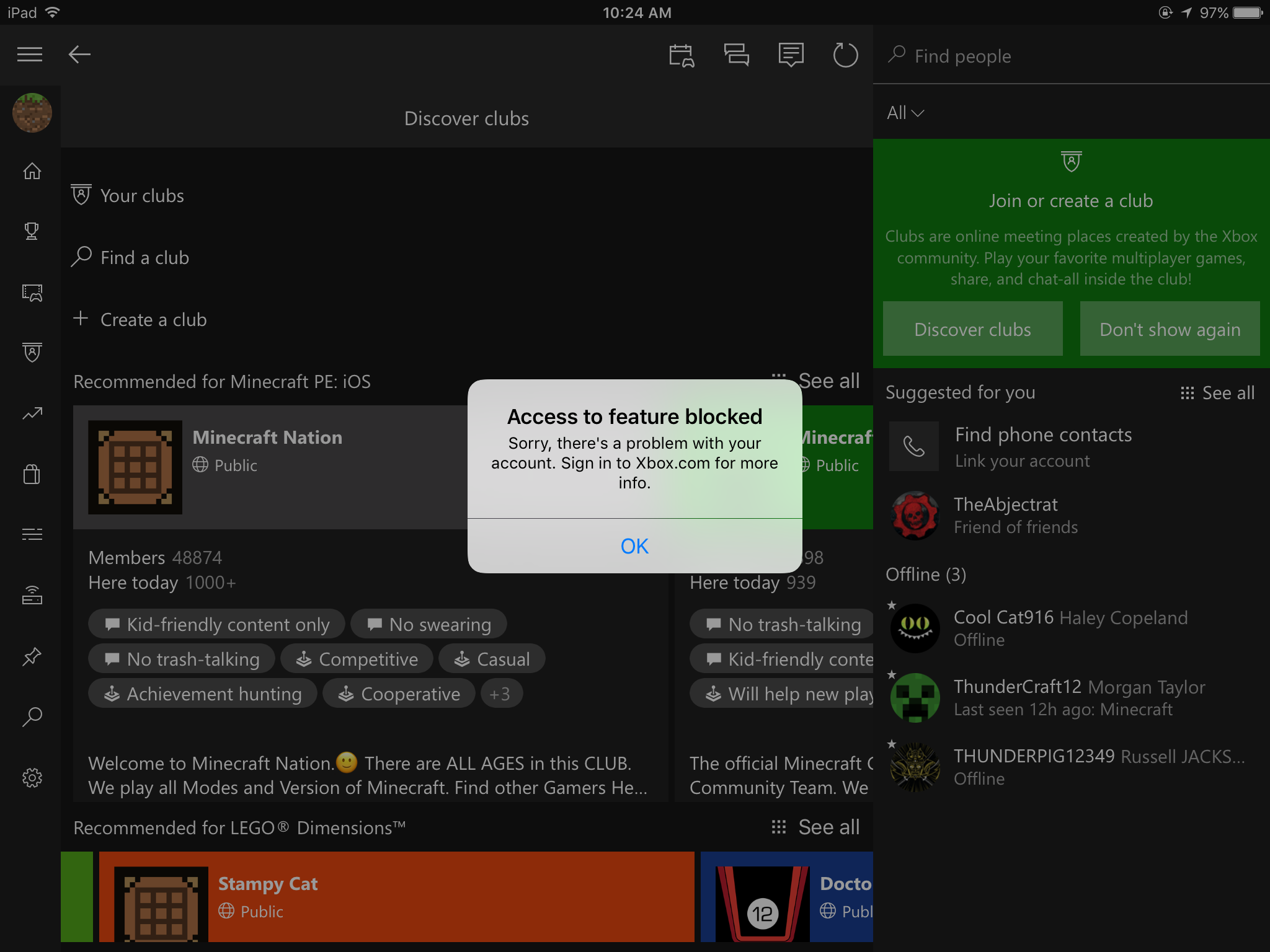See all Minecraft PE recommended clubs
This screenshot has width=1270, height=952.
(x=815, y=381)
